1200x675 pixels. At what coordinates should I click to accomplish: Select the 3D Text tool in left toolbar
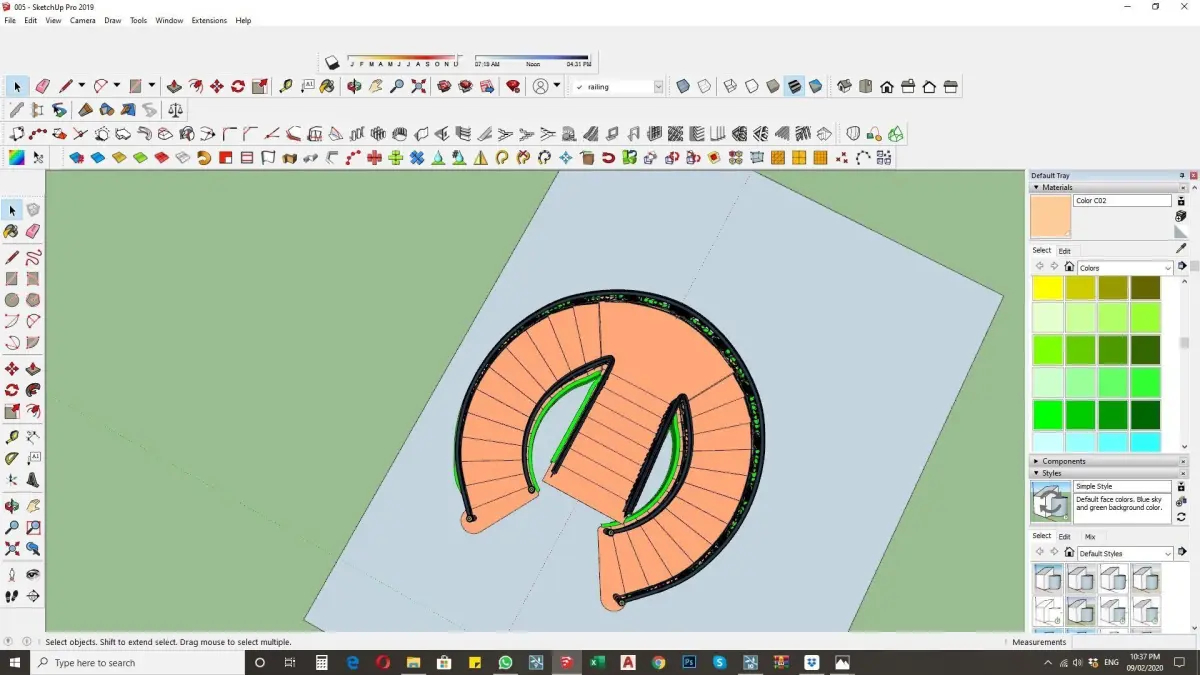coord(33,479)
